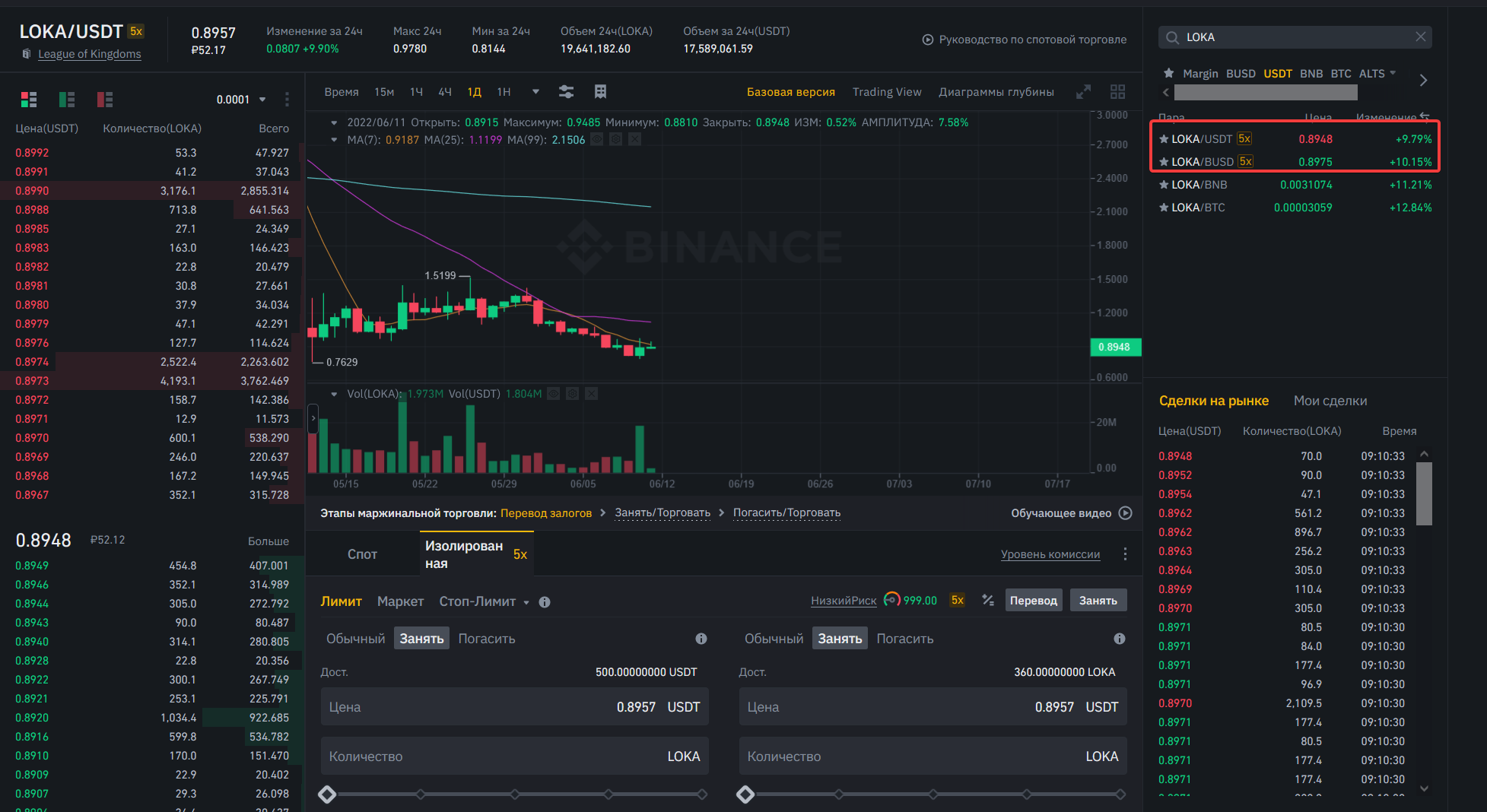Click the Перевод transfer button

tap(1034, 600)
